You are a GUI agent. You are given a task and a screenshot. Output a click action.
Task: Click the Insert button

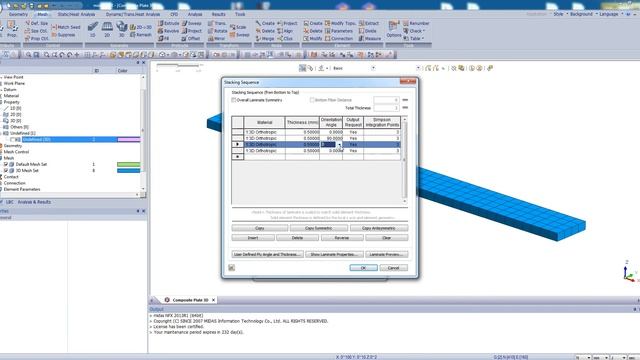tap(253, 238)
